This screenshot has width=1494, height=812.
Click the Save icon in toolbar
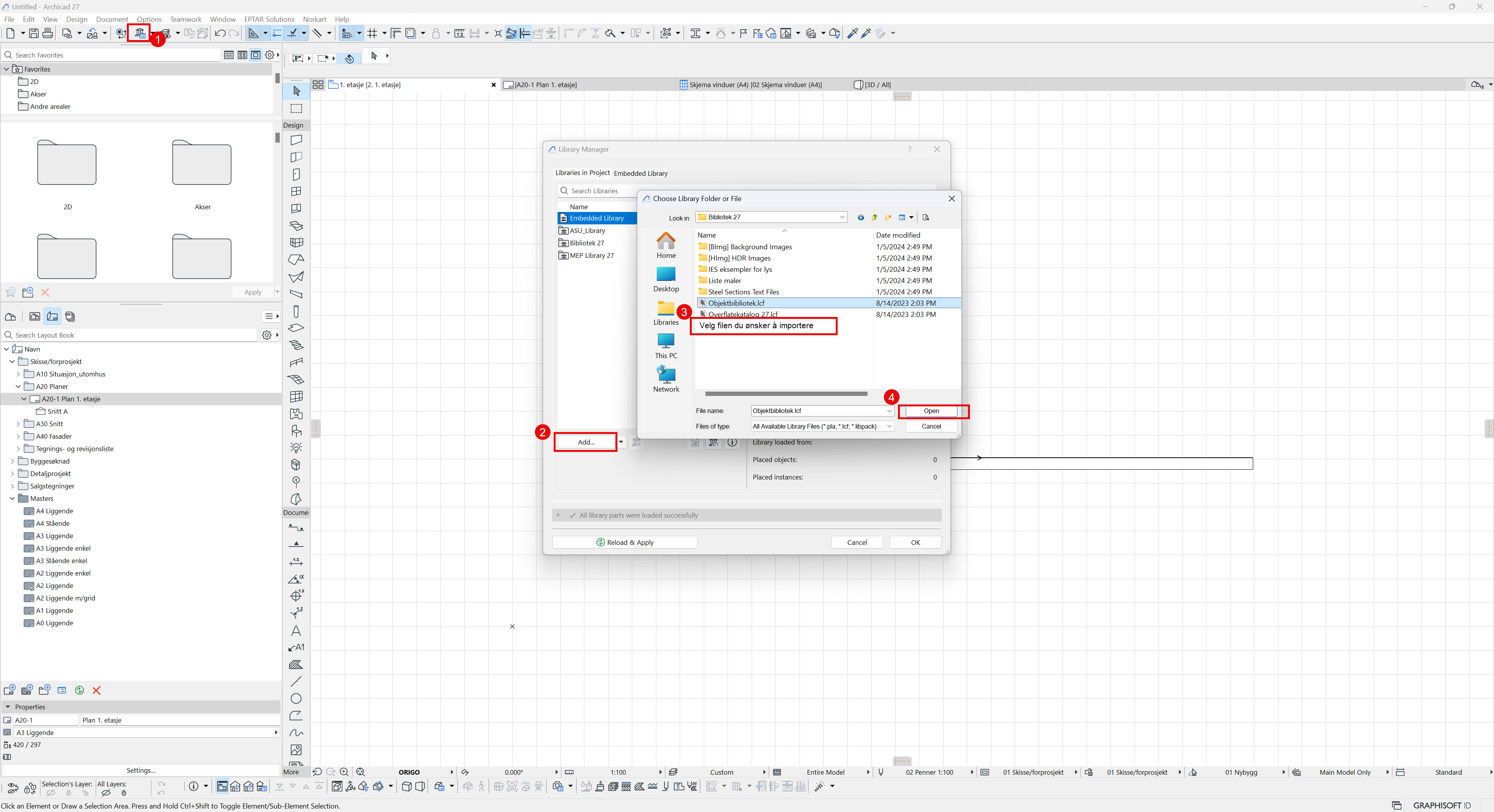click(x=33, y=33)
